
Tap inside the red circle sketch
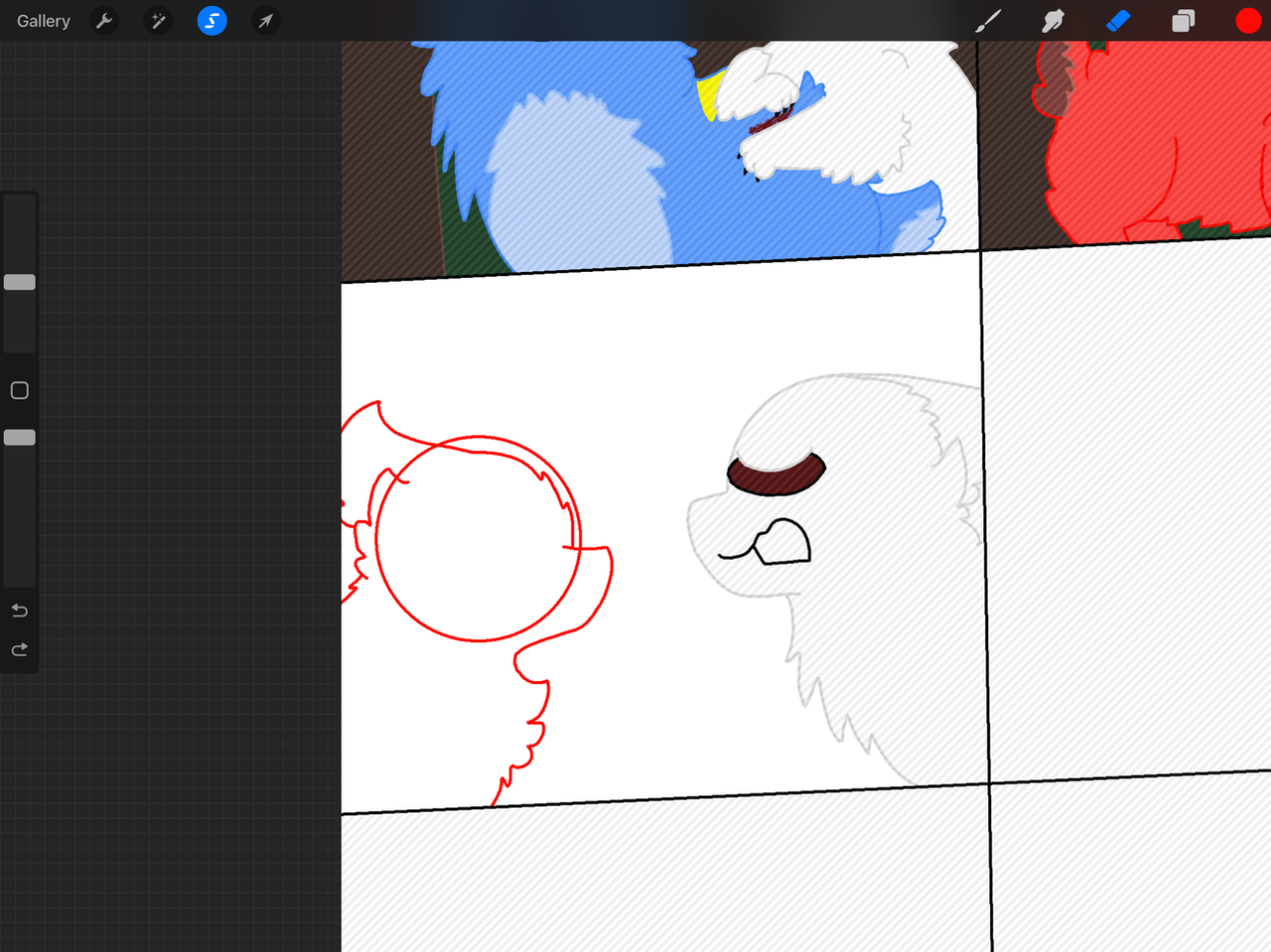click(478, 539)
